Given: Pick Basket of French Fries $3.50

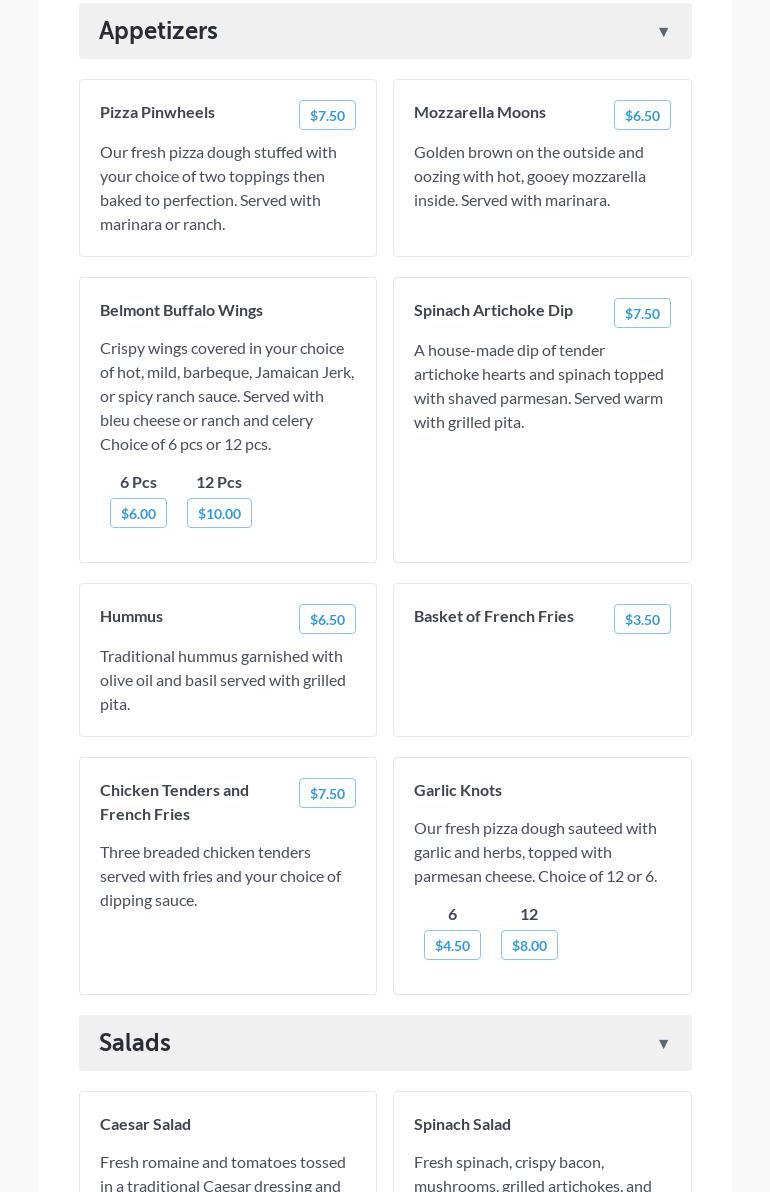Looking at the screenshot, I should [642, 620].
